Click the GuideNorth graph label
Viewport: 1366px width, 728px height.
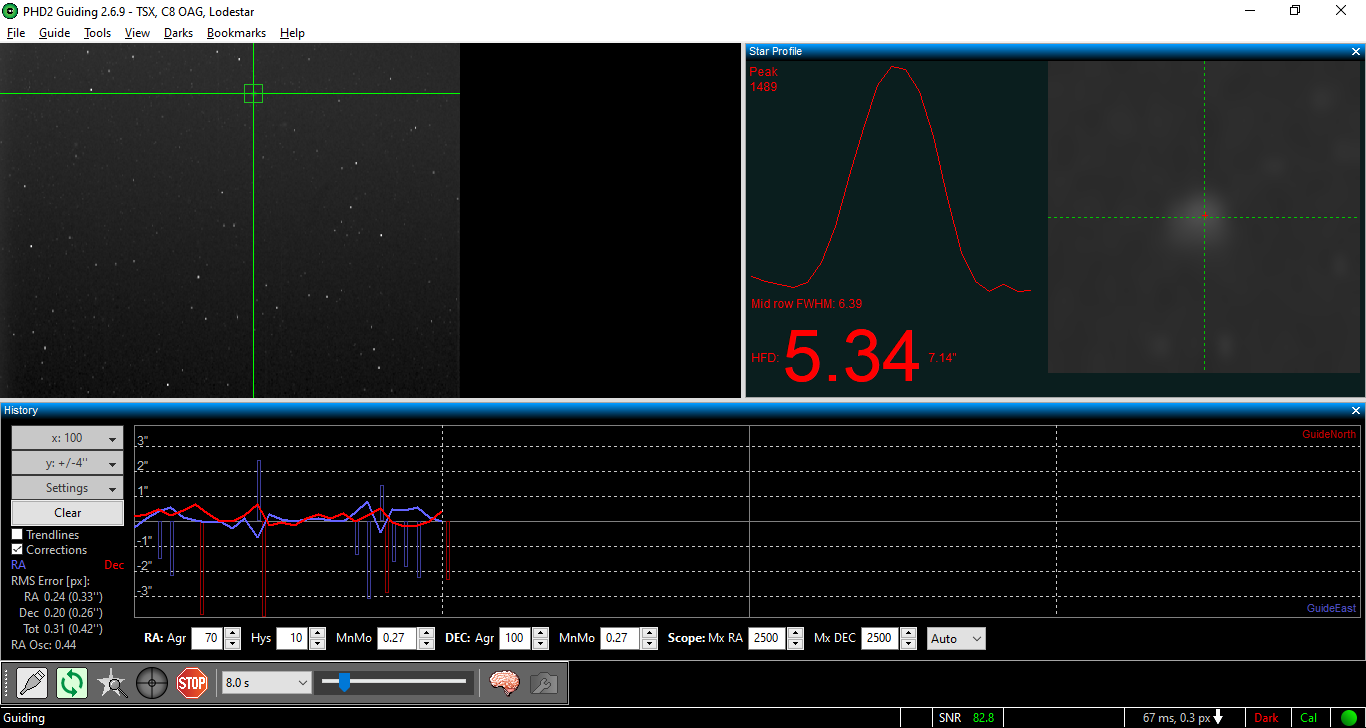[1329, 434]
